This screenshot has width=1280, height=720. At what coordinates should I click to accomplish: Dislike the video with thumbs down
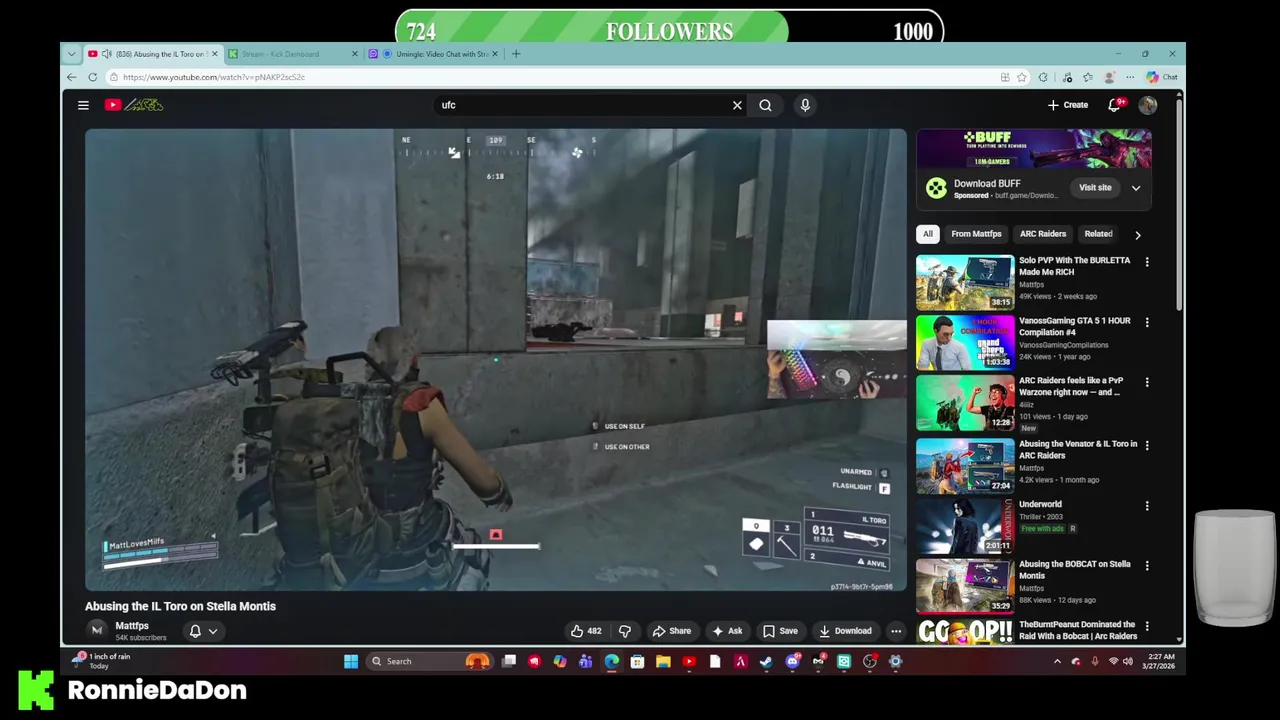(625, 631)
